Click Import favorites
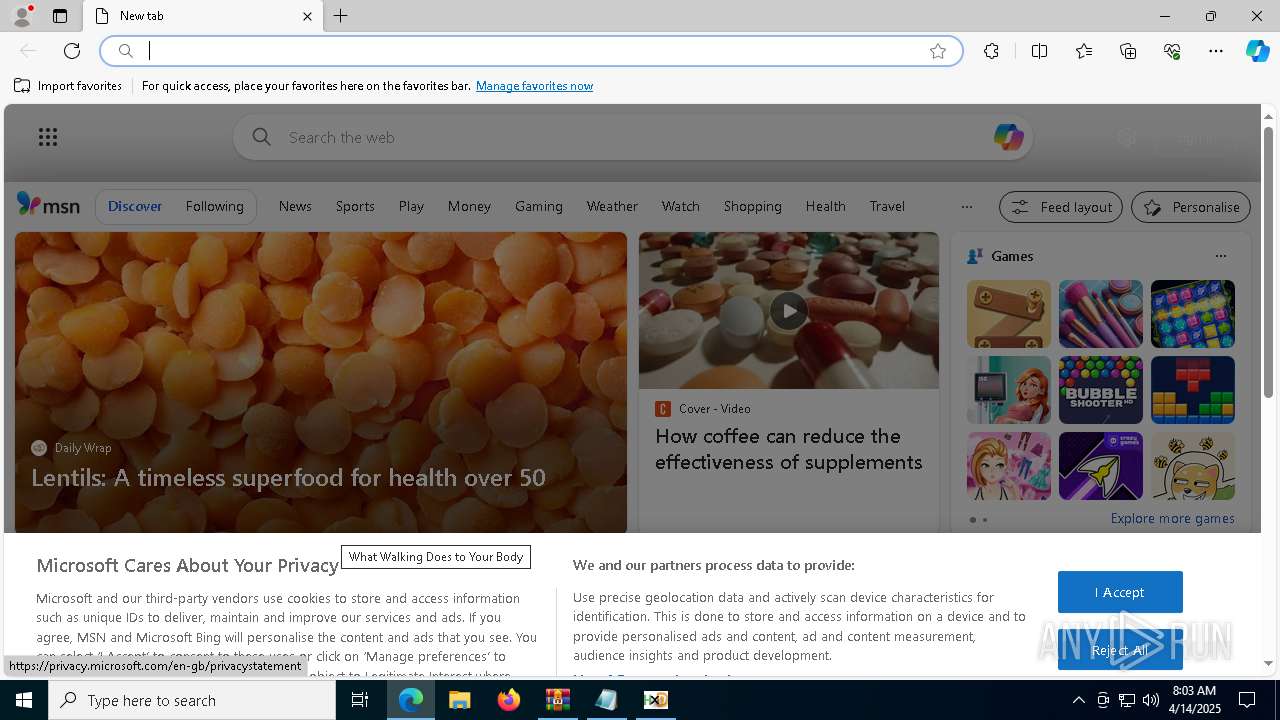This screenshot has height=720, width=1280. [x=68, y=86]
